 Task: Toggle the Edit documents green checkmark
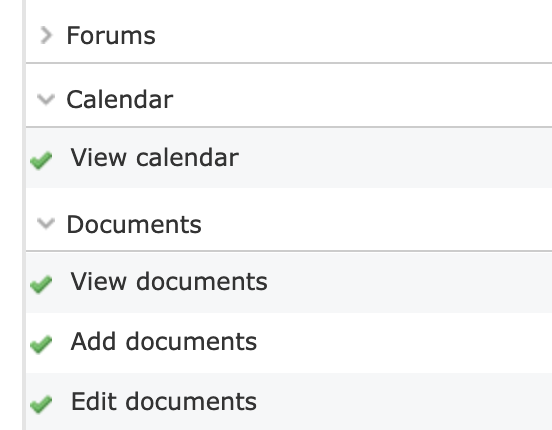tap(41, 404)
